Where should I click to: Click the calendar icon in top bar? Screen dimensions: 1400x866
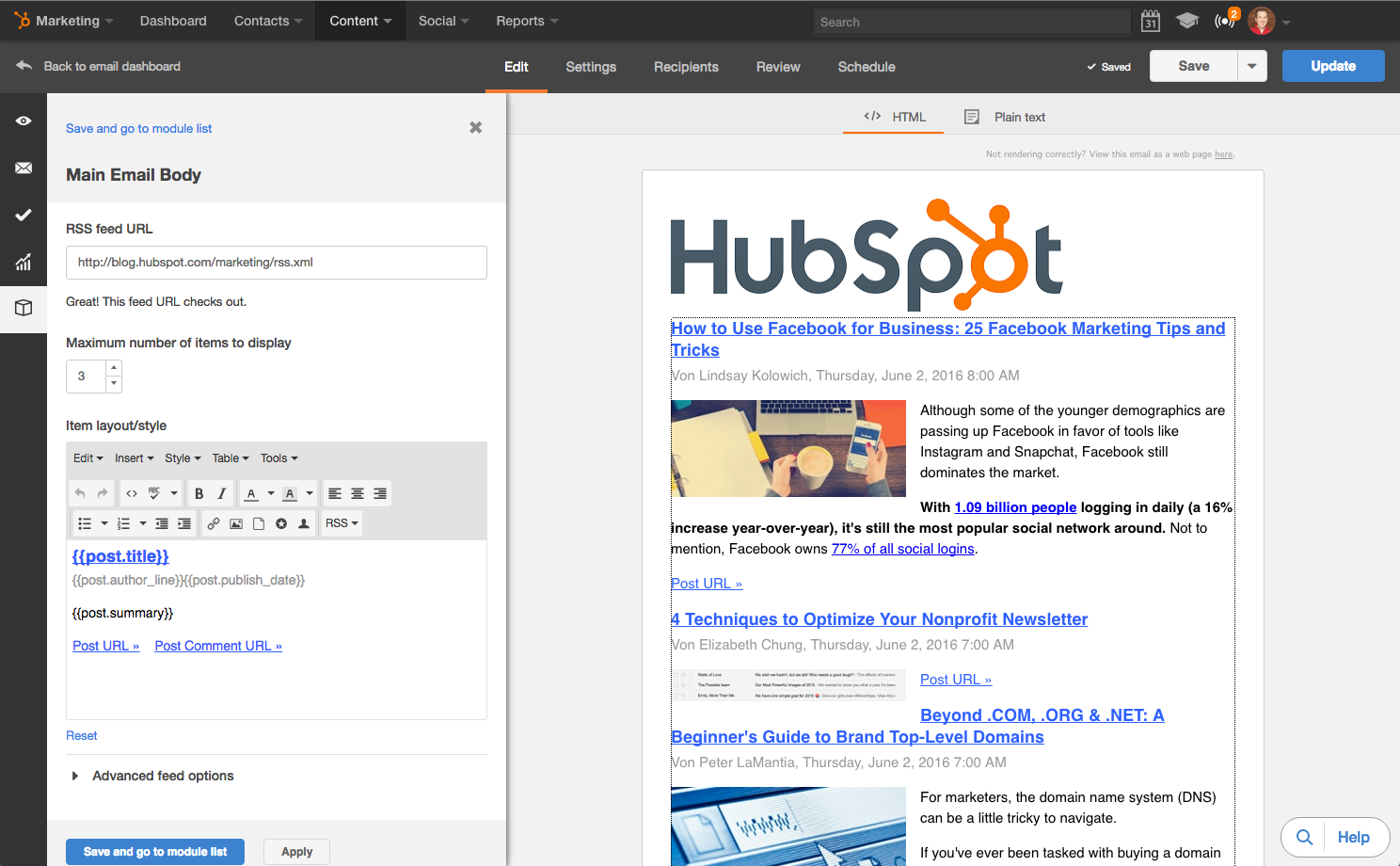1150,21
